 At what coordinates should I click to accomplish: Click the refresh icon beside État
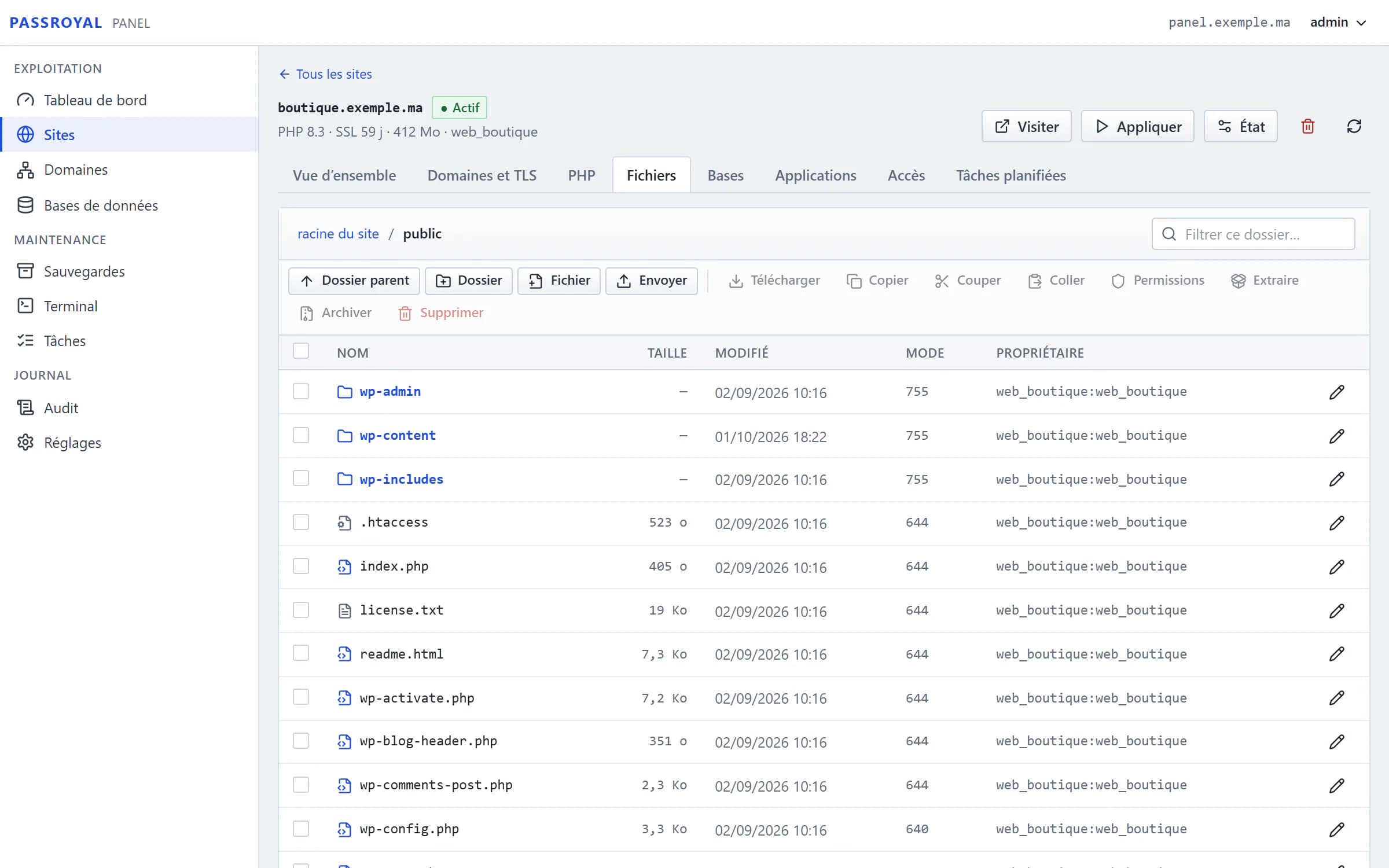click(x=1354, y=126)
